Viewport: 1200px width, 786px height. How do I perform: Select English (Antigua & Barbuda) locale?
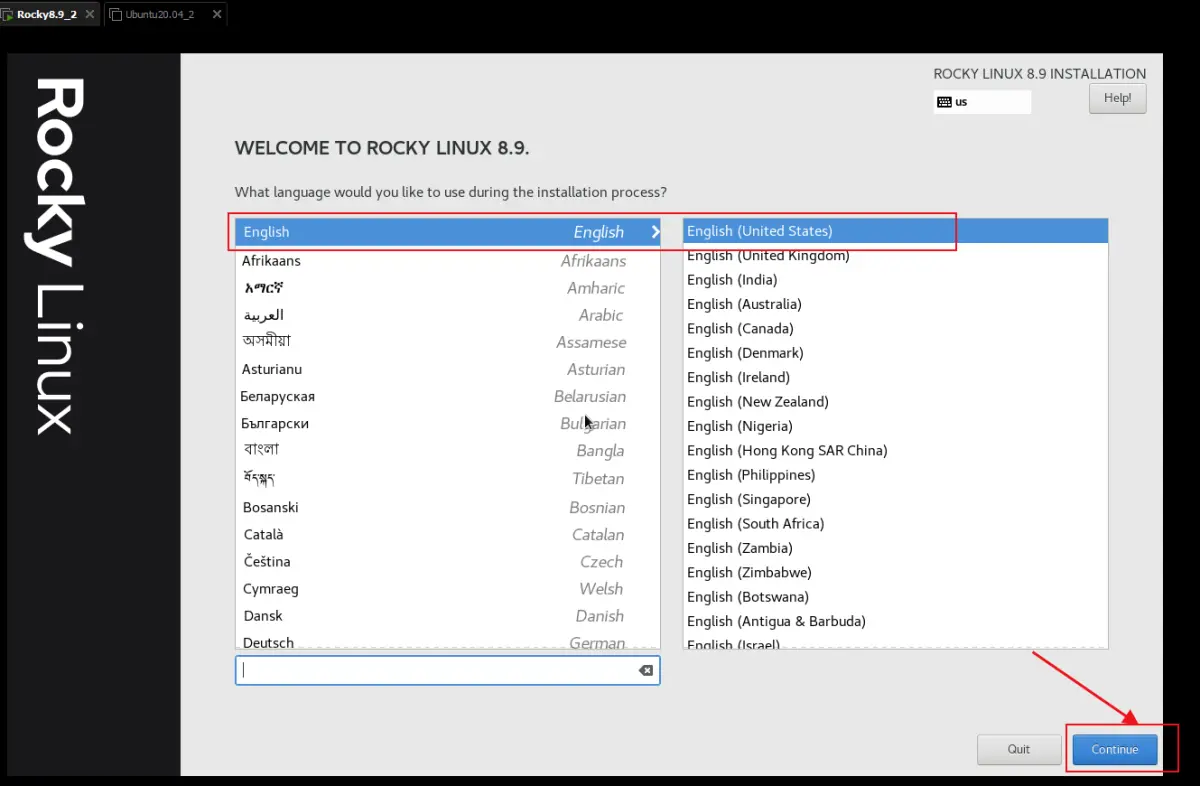click(x=896, y=621)
